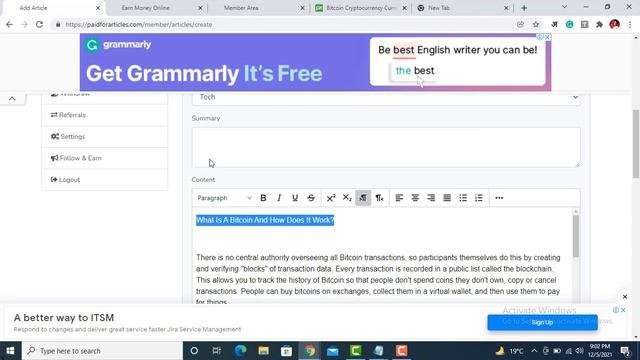Insert a bulleted list
640x360 pixels.
(463, 198)
